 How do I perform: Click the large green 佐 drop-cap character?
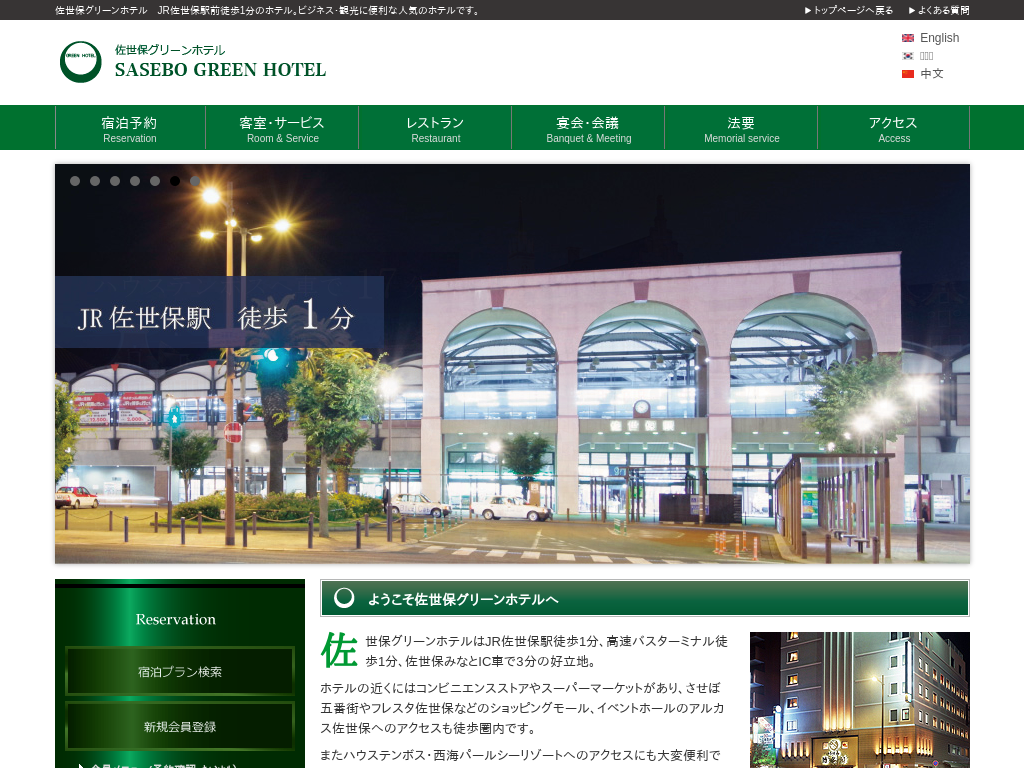[x=338, y=650]
